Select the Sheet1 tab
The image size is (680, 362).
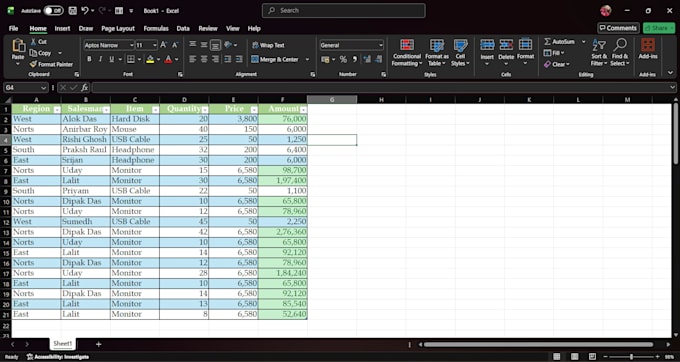pyautogui.click(x=62, y=344)
